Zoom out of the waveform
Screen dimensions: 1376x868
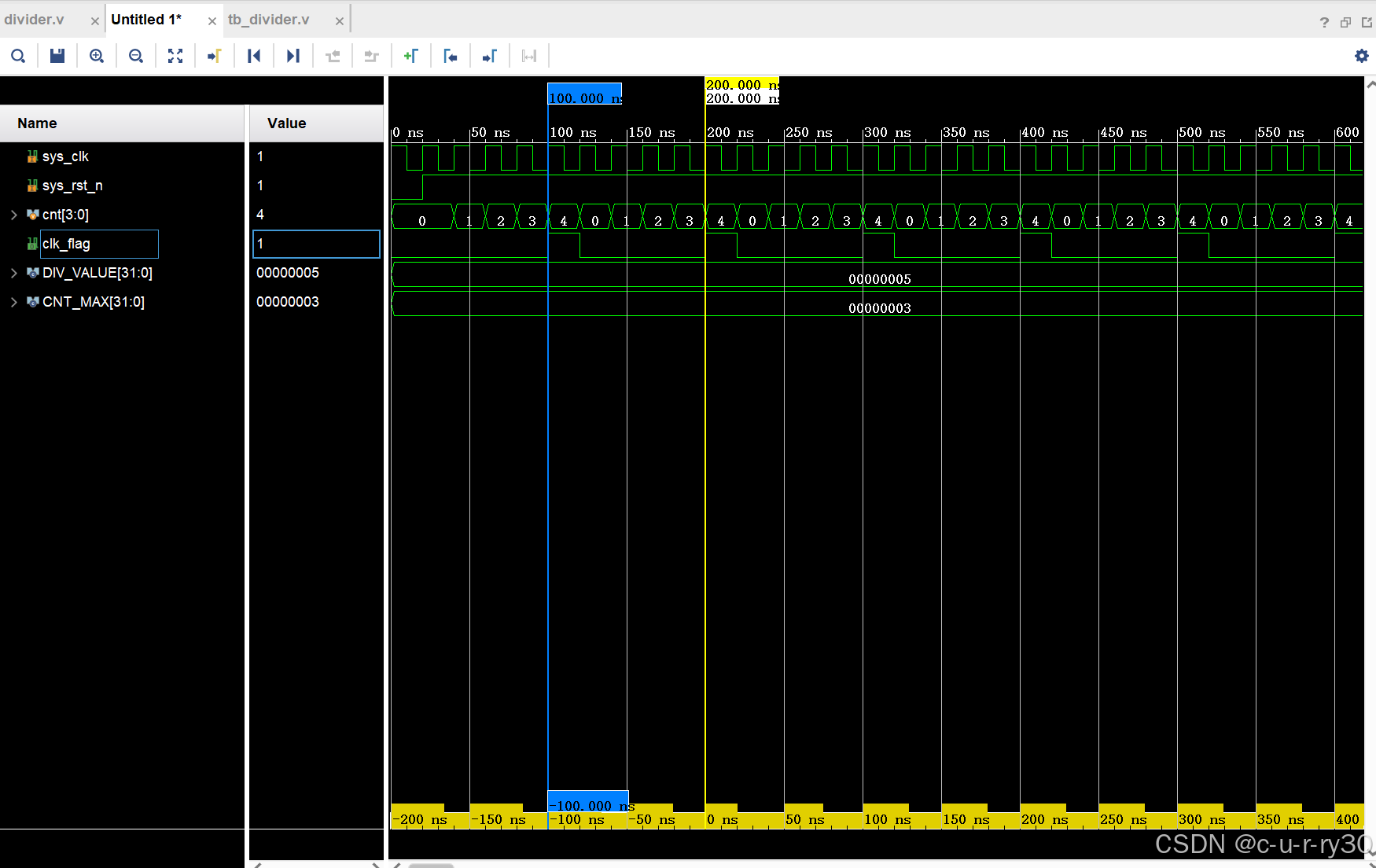[136, 56]
